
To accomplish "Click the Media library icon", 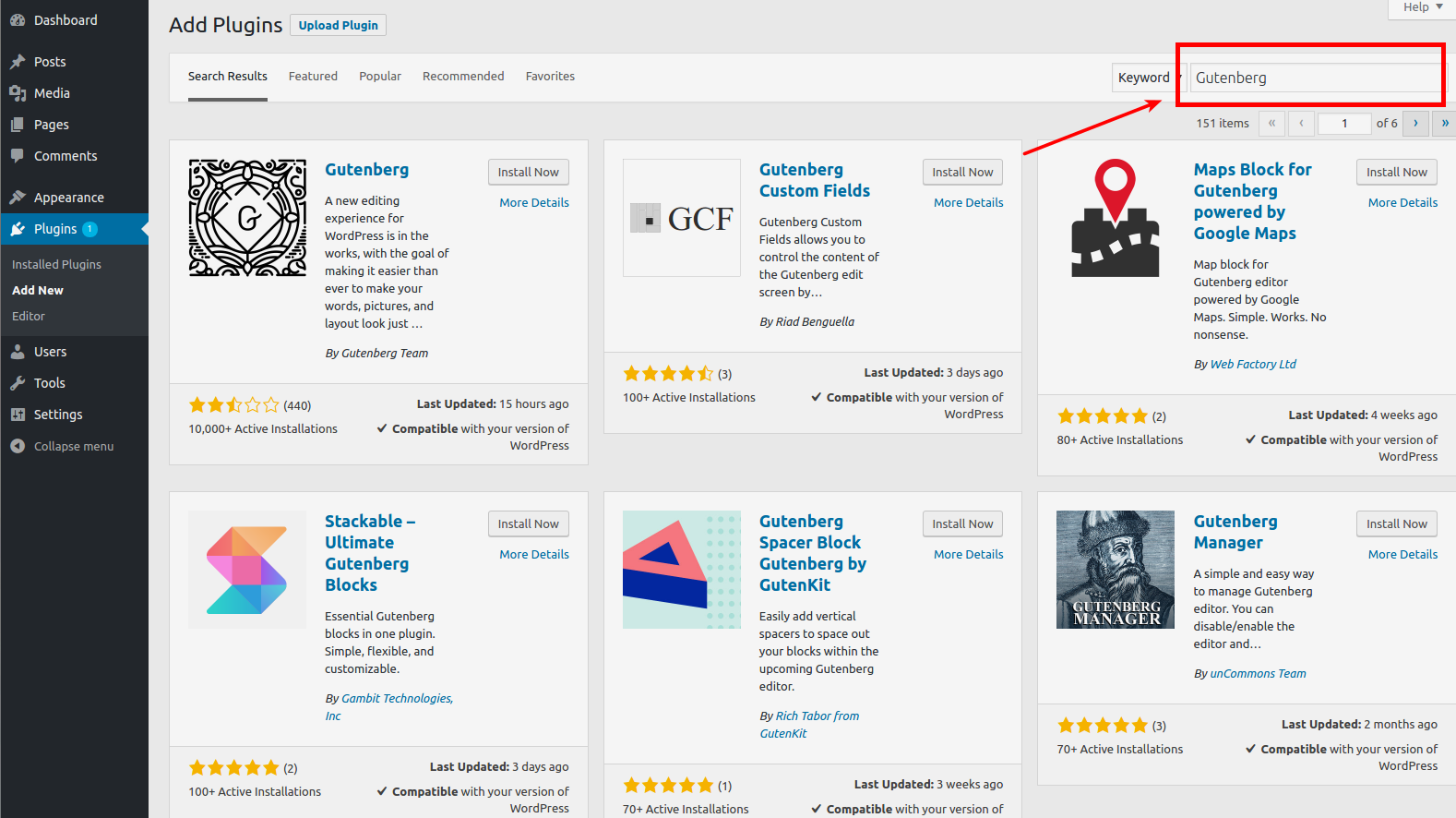I will 18,93.
